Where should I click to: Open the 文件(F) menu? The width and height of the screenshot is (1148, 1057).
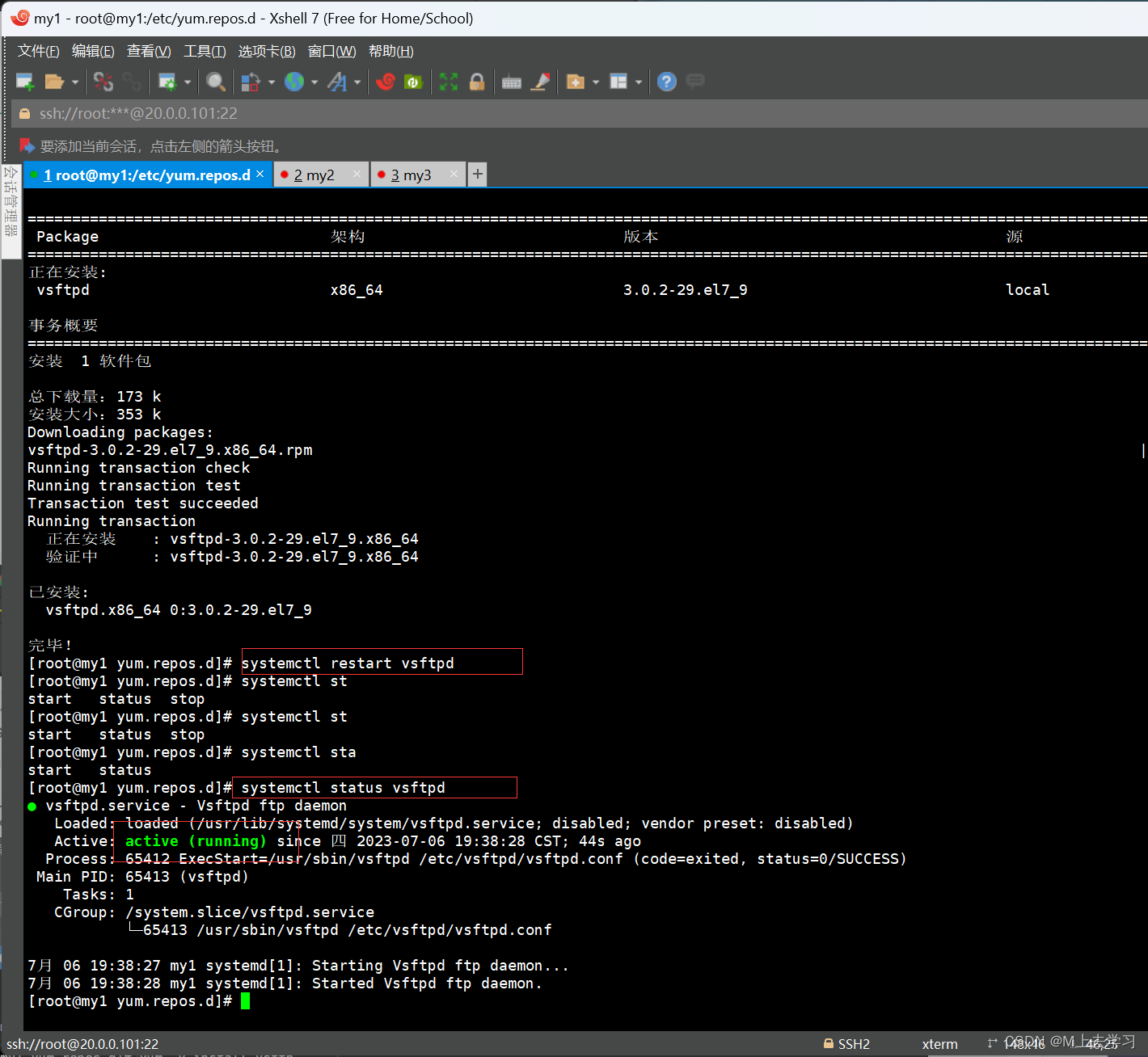click(39, 51)
